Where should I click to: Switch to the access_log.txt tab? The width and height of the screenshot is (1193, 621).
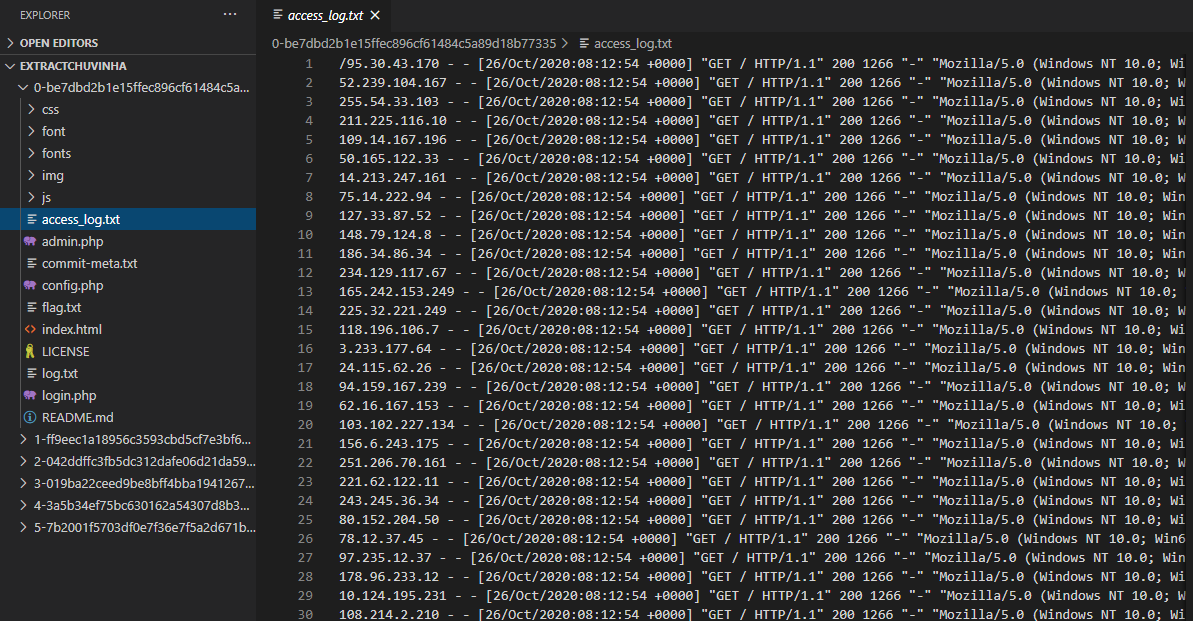(322, 16)
